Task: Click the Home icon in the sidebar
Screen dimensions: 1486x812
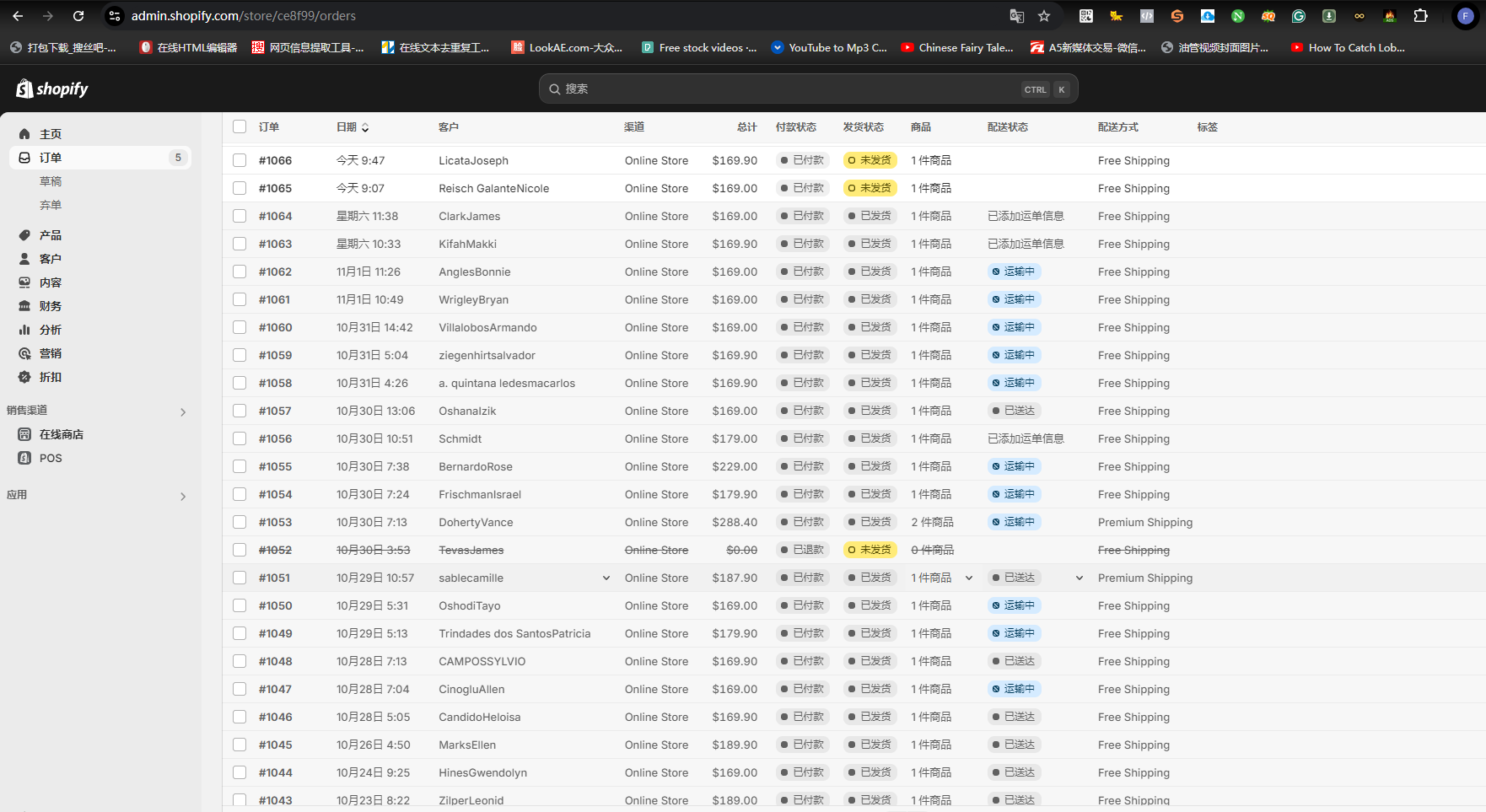Action: (x=24, y=134)
